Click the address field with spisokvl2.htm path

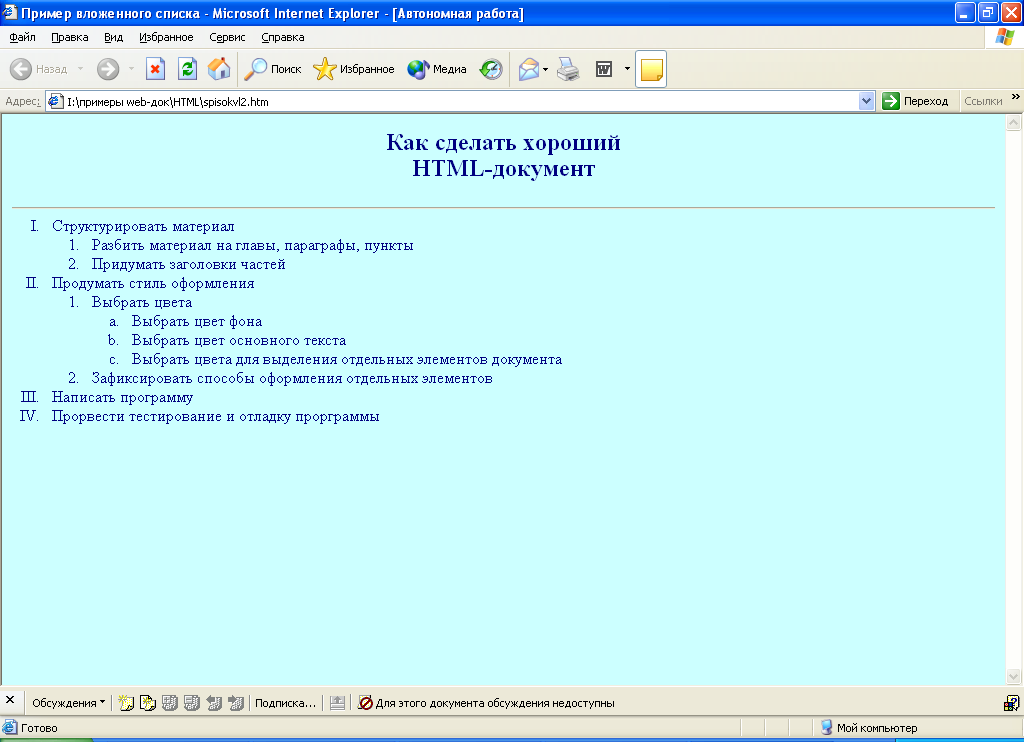462,101
